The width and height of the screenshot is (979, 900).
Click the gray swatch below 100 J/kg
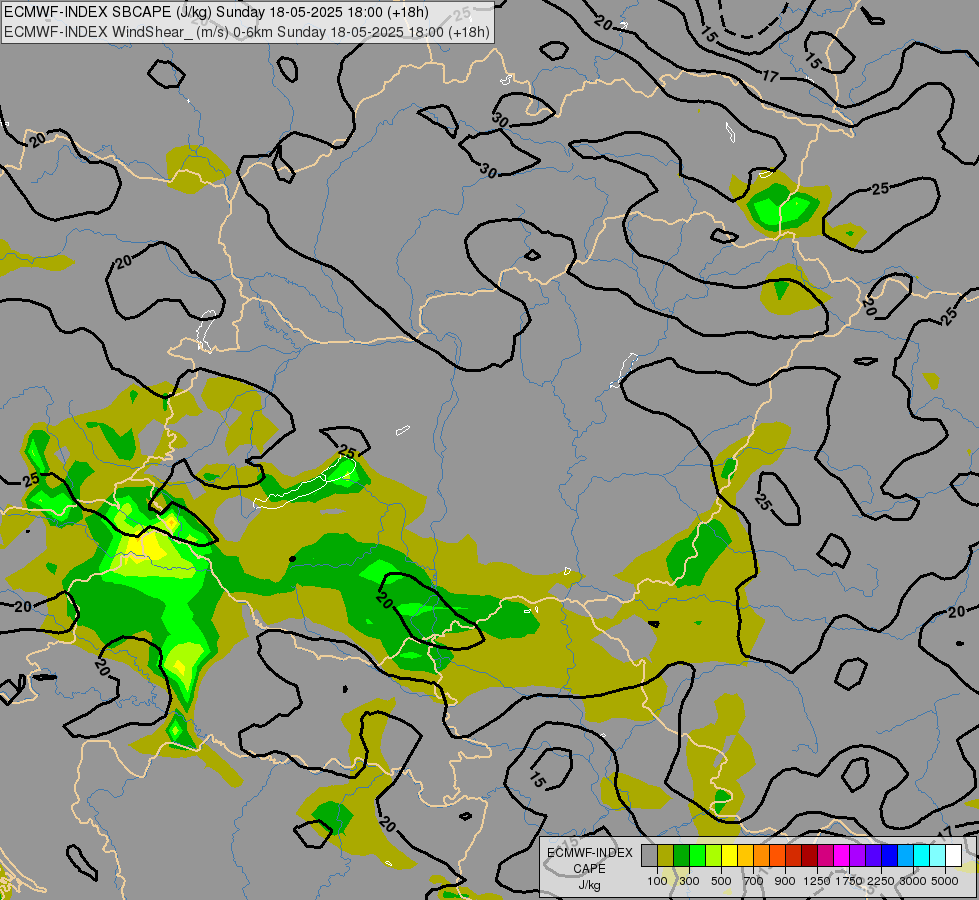tap(649, 855)
